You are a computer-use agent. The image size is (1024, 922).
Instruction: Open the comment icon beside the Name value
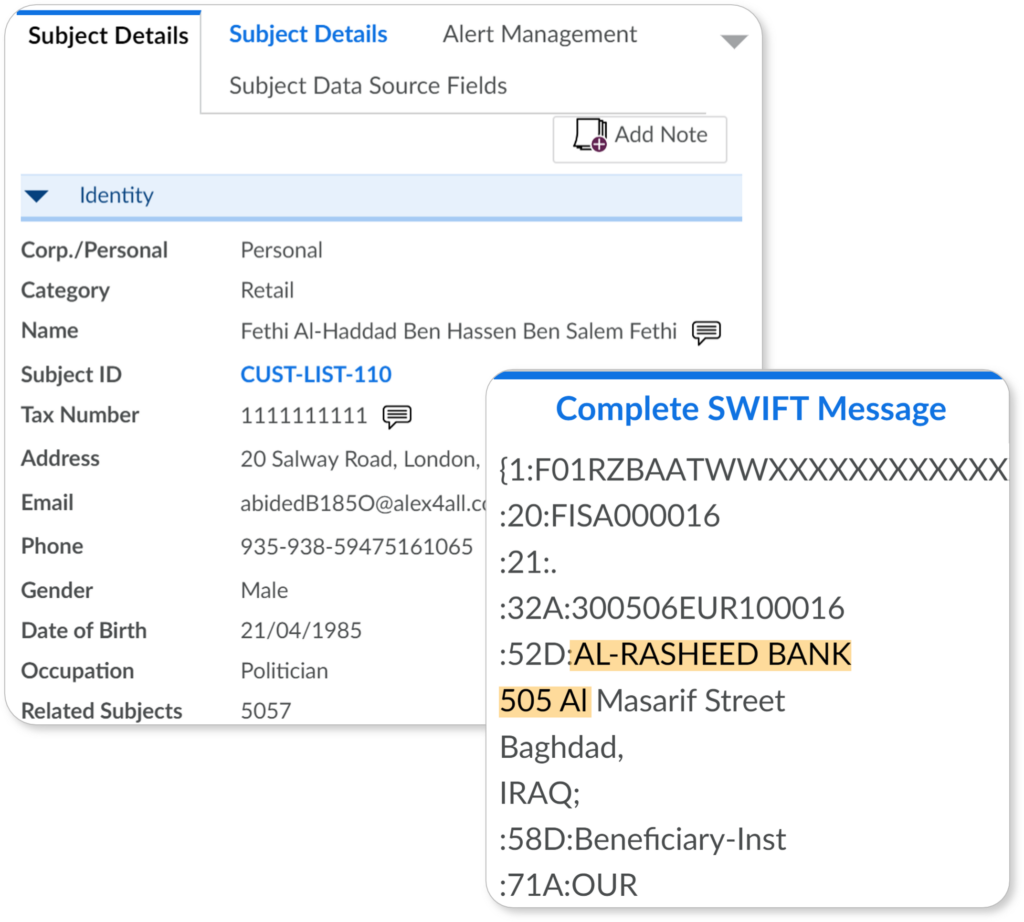706,332
